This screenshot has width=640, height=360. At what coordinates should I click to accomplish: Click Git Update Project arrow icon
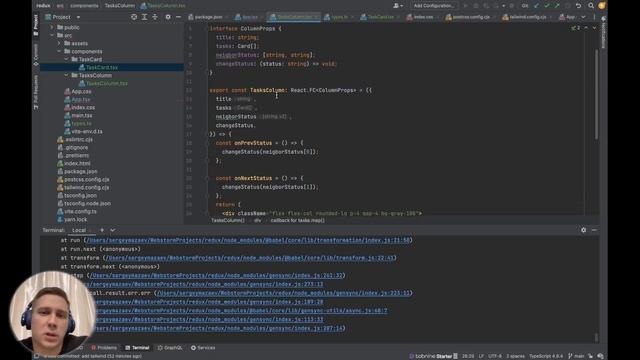pos(536,6)
